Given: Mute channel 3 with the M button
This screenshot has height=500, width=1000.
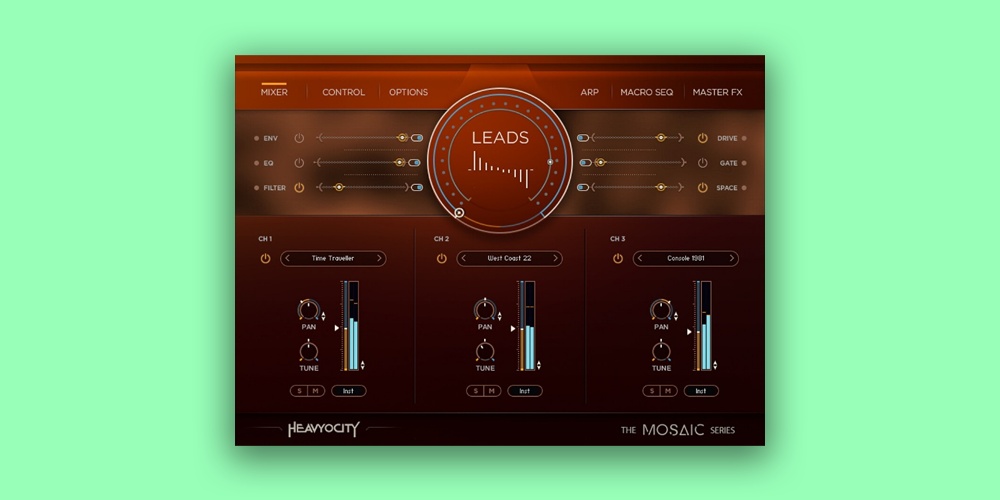Looking at the screenshot, I should [x=666, y=391].
